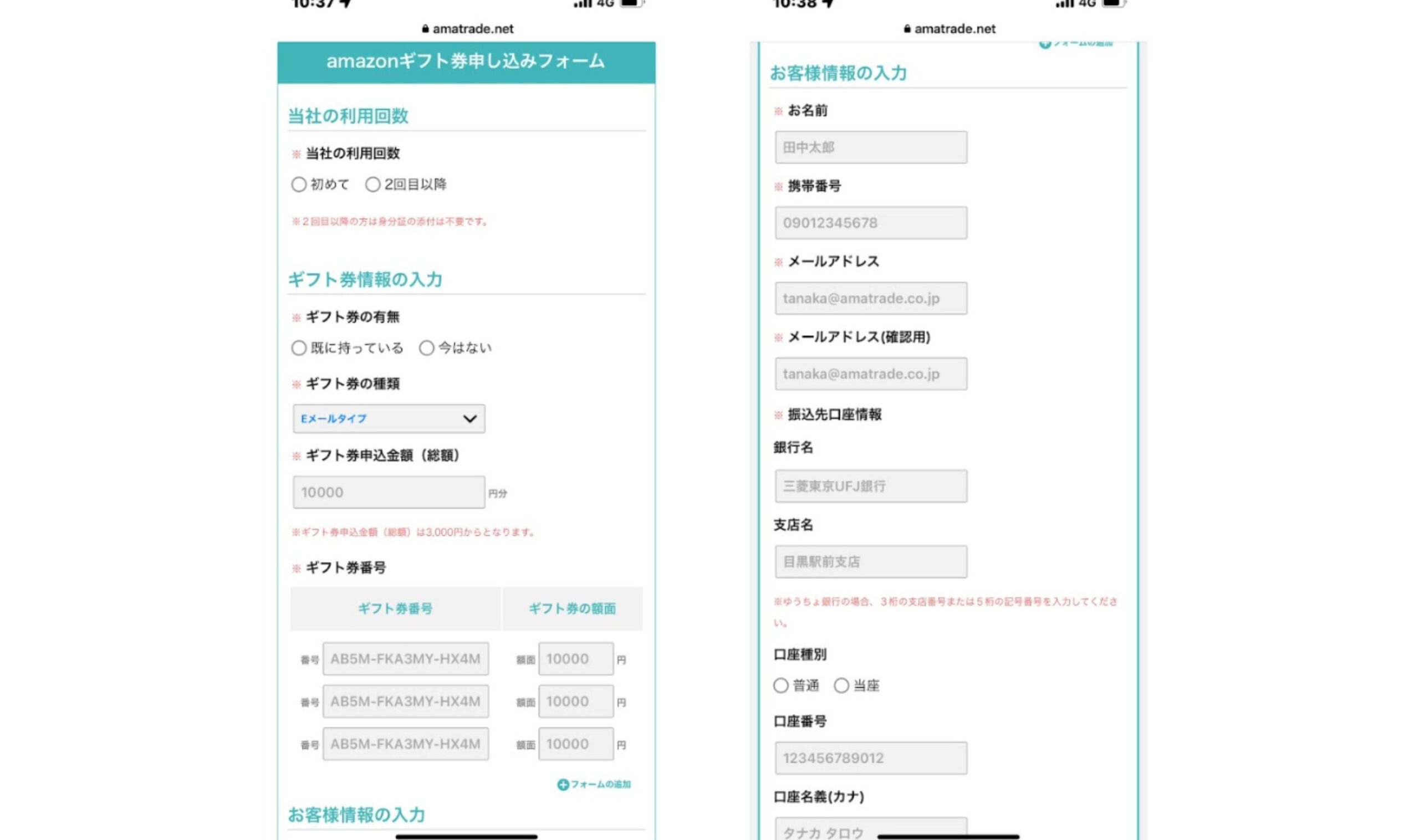Select the 初めて radio button

(x=299, y=185)
